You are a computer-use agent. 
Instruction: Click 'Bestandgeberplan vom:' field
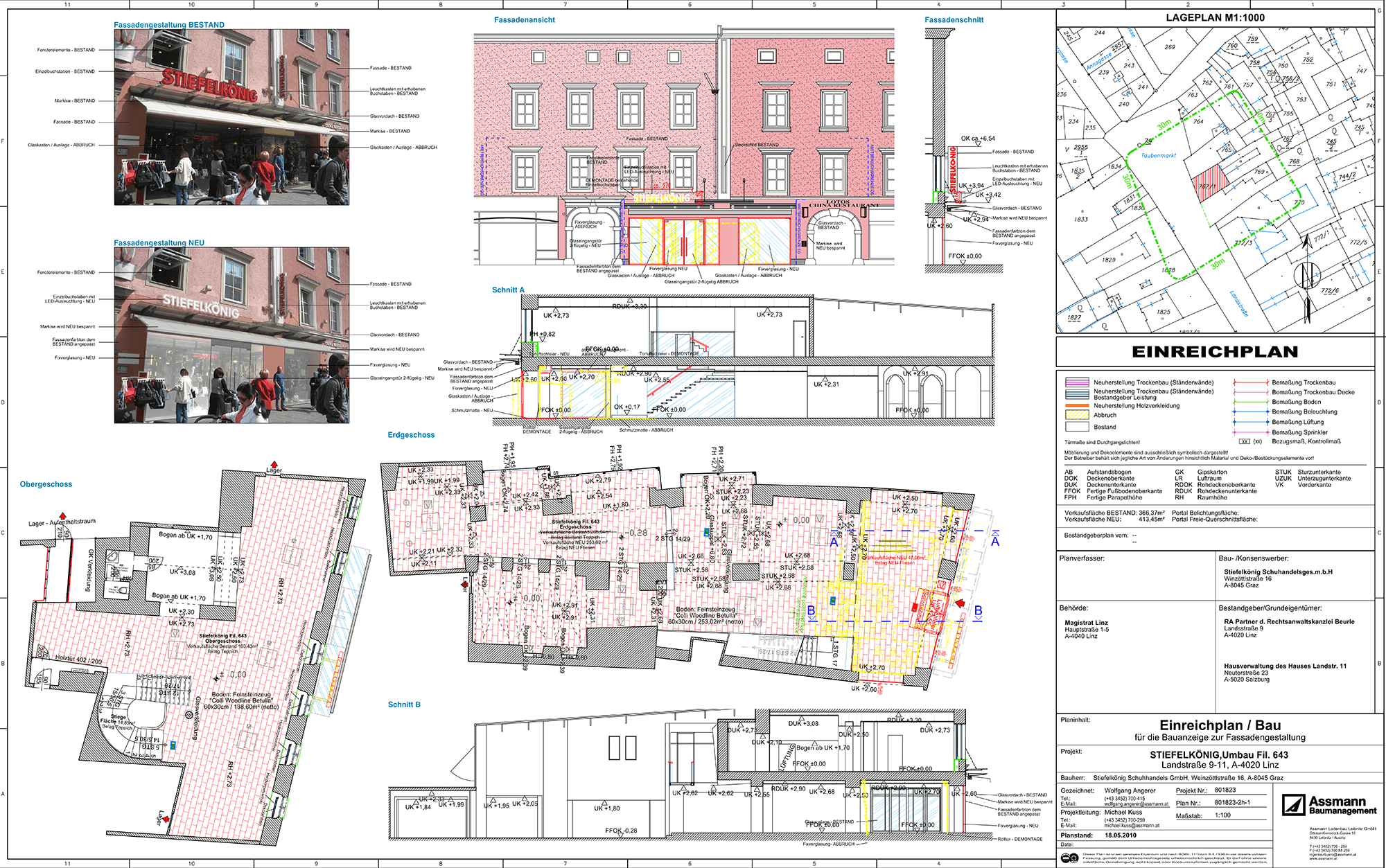1097,535
